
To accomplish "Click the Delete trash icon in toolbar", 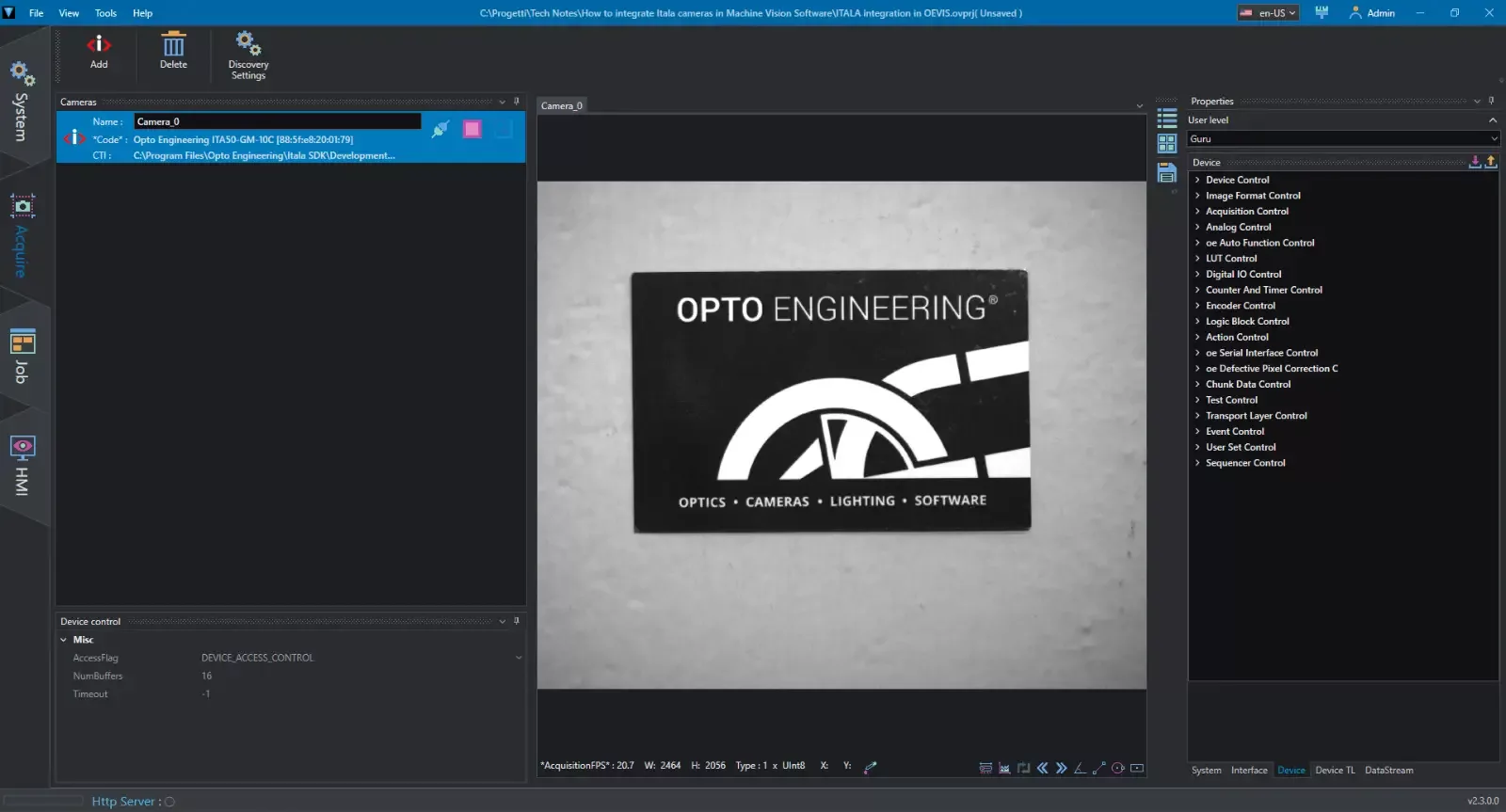I will coord(173,45).
